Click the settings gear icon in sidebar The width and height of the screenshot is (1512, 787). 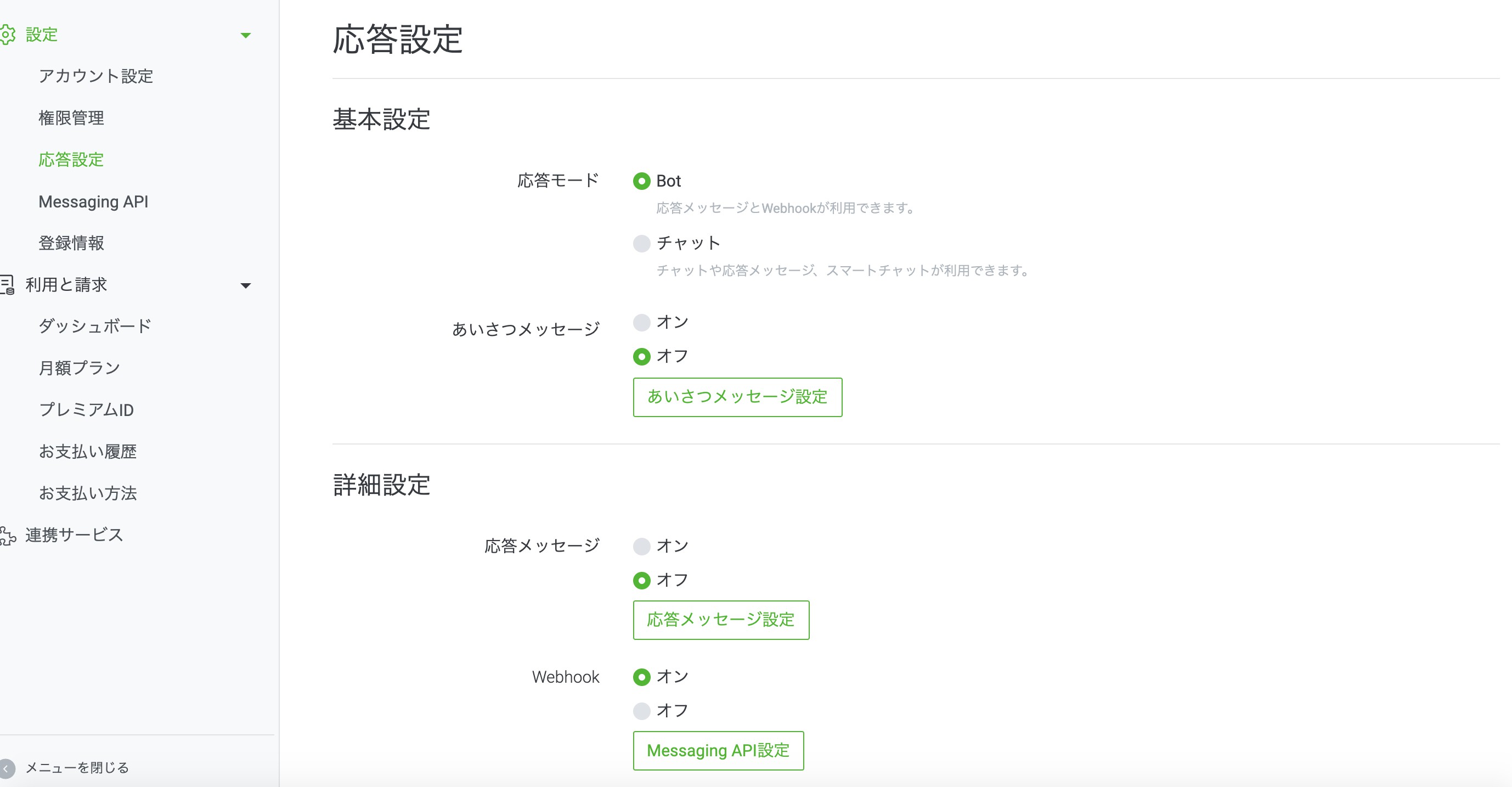coord(7,35)
